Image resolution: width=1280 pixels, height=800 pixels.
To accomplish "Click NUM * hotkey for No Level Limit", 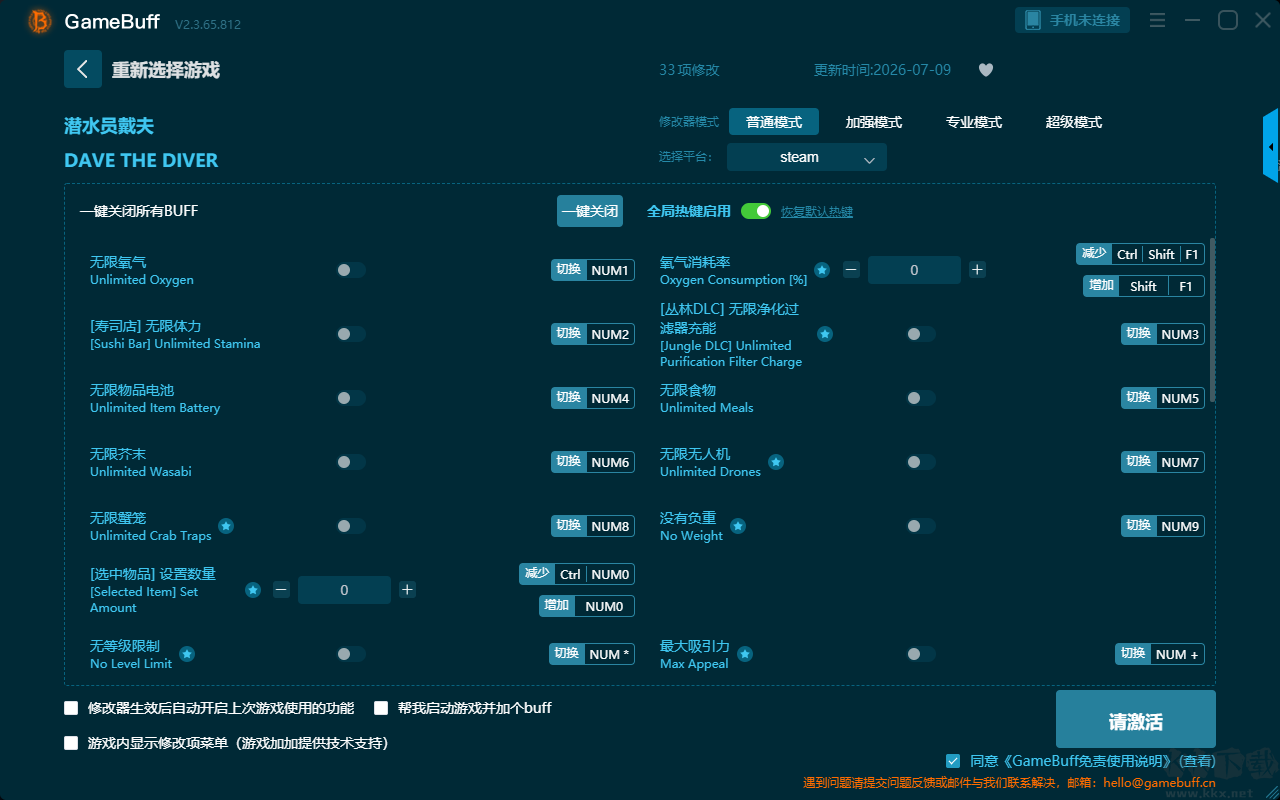I will [x=592, y=654].
